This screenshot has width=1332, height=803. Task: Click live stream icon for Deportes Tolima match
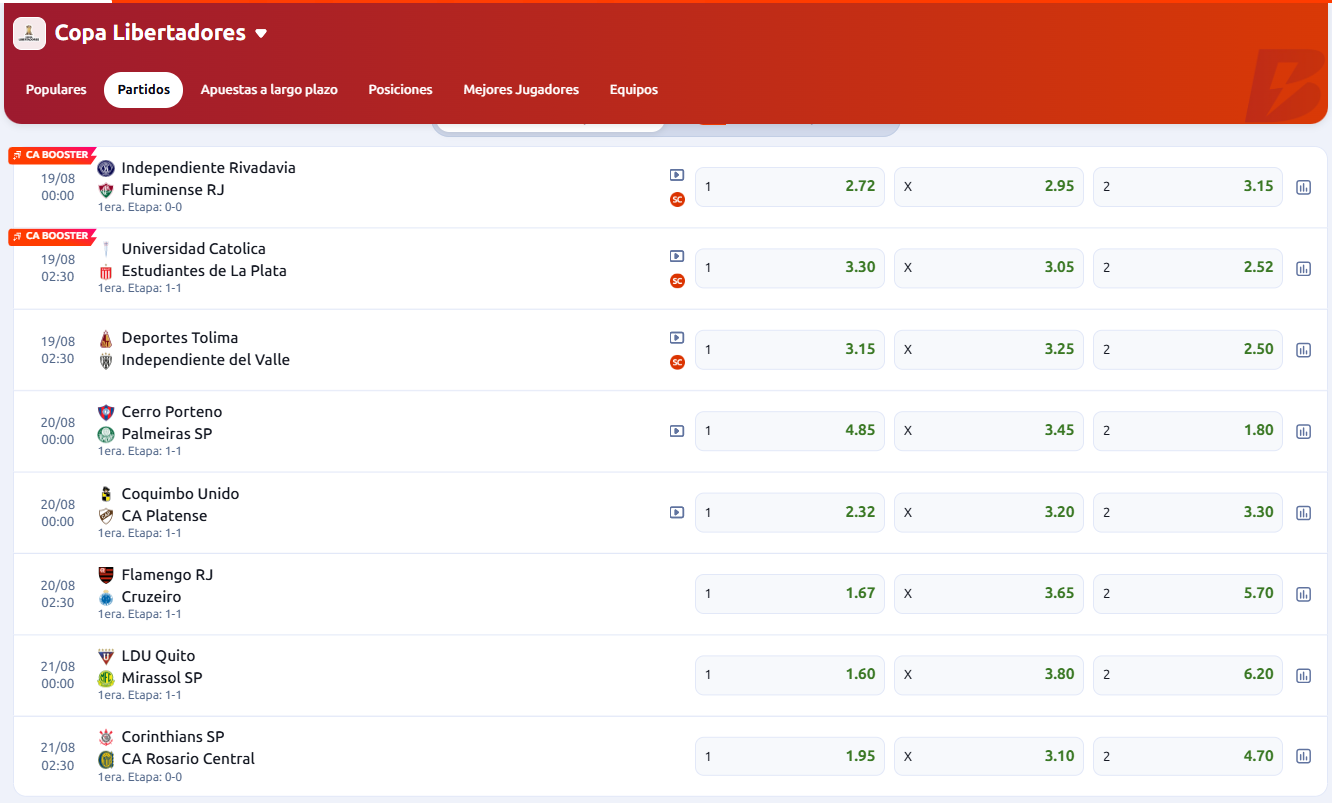click(677, 338)
